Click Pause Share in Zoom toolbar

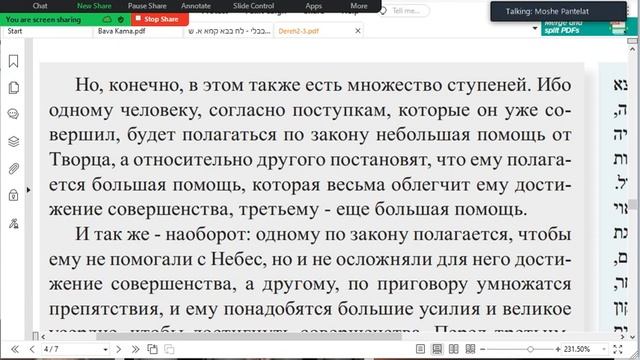[x=147, y=6]
